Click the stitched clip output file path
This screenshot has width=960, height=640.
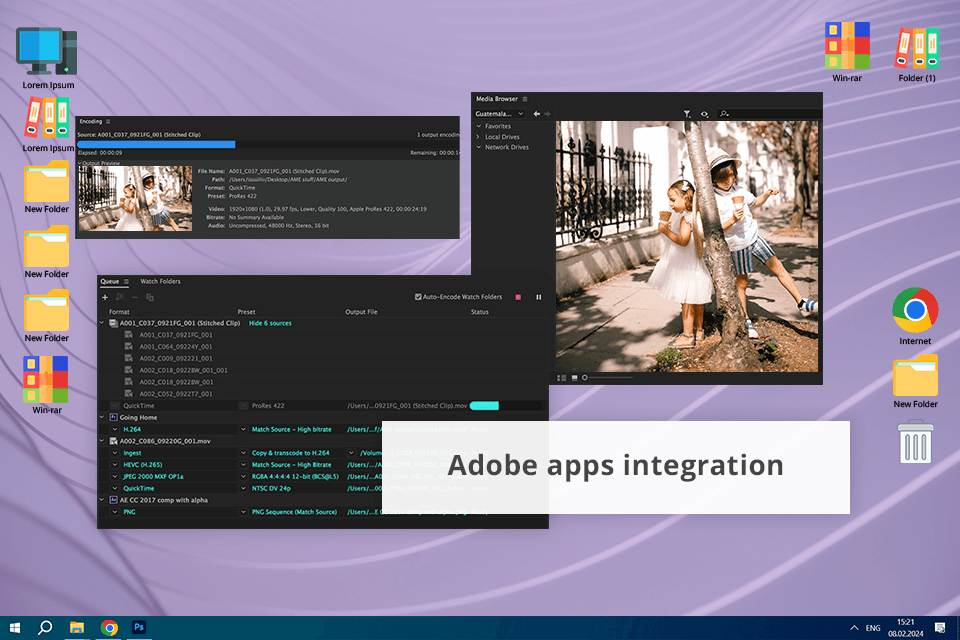click(x=407, y=406)
